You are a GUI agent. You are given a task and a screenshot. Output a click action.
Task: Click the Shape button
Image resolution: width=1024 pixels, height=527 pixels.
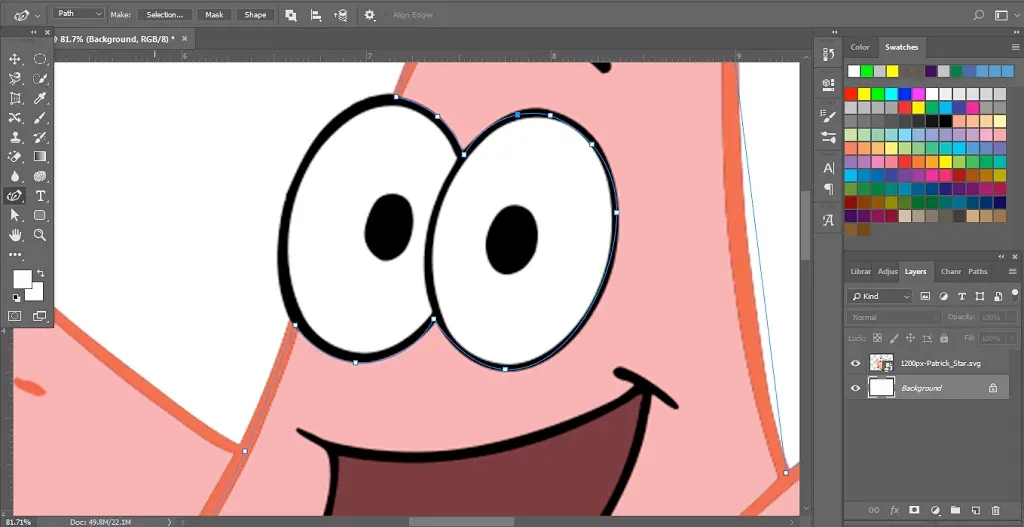[x=255, y=15]
